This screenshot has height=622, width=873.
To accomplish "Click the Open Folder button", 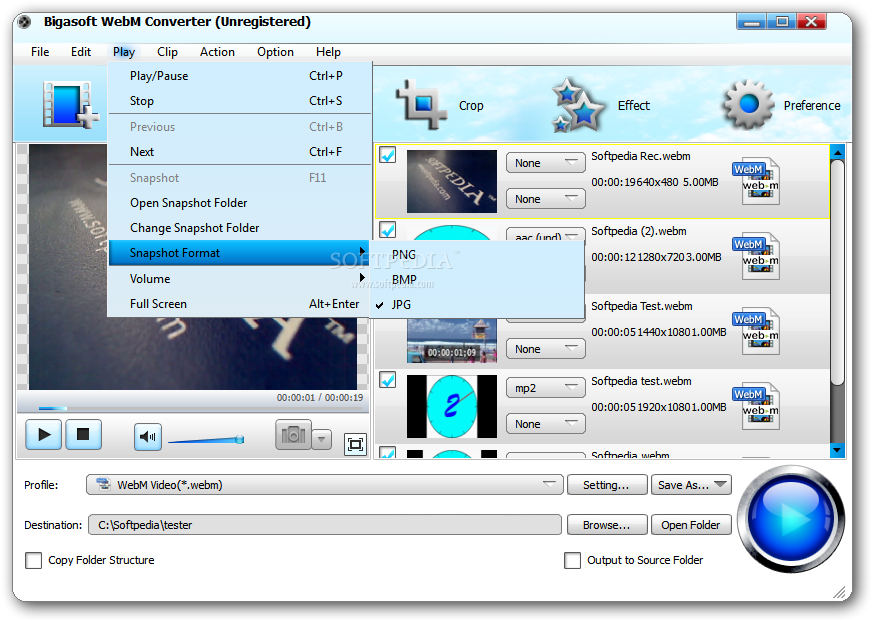I will point(691,525).
